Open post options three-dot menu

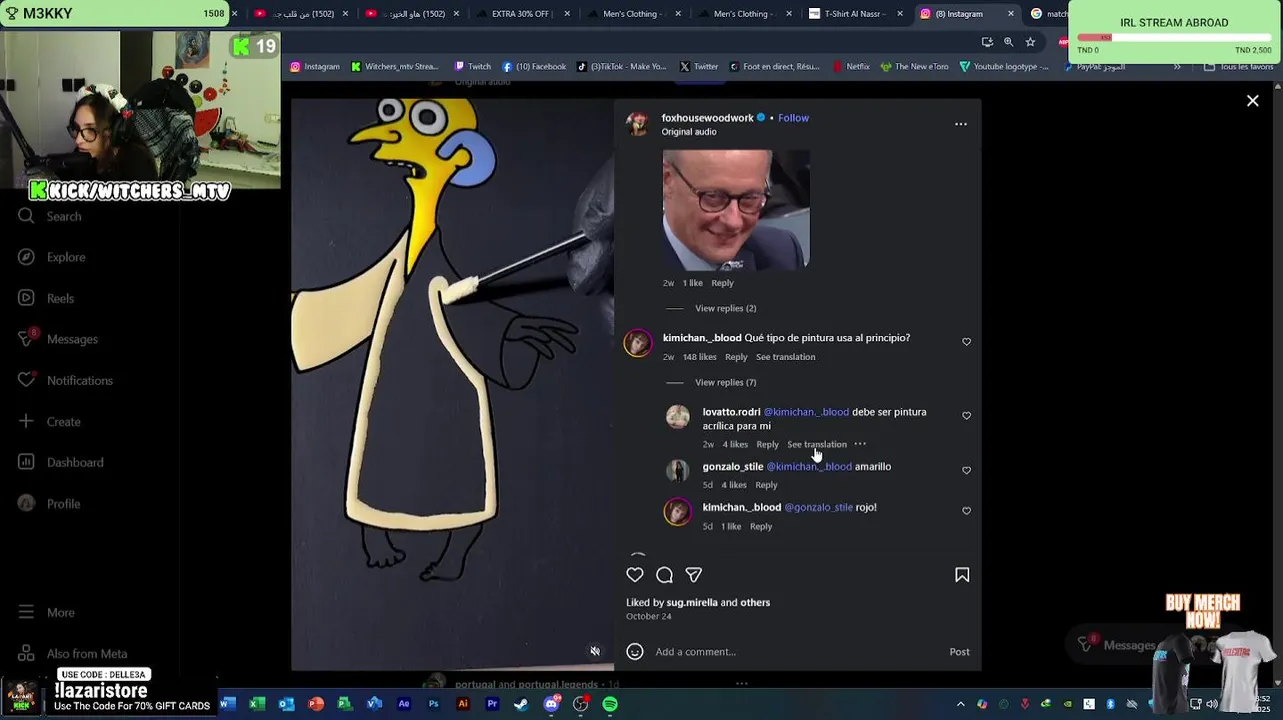tap(961, 124)
